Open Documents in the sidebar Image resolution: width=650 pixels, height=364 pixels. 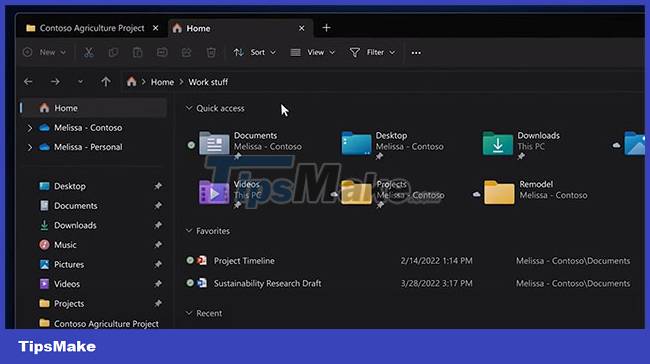(75, 206)
